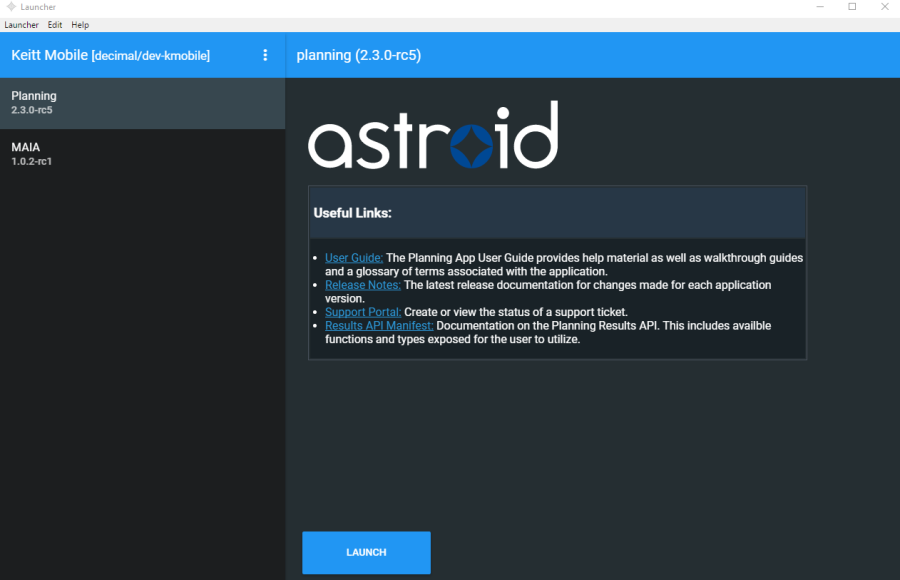Select Planning 2.3.0-rc5 in the sidebar
The width and height of the screenshot is (900, 580).
(x=142, y=103)
